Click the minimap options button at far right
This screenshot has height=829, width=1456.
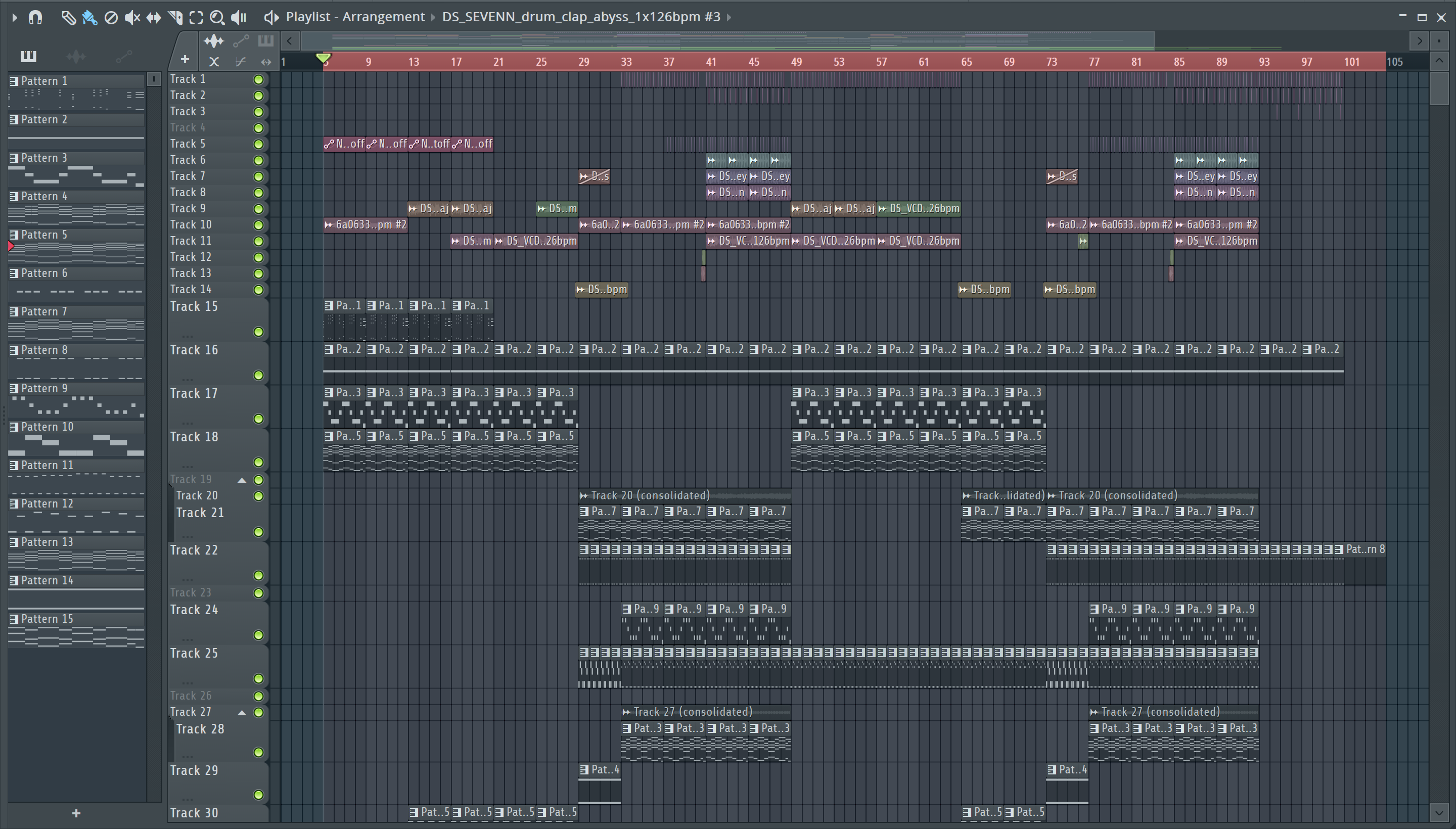click(x=1439, y=41)
